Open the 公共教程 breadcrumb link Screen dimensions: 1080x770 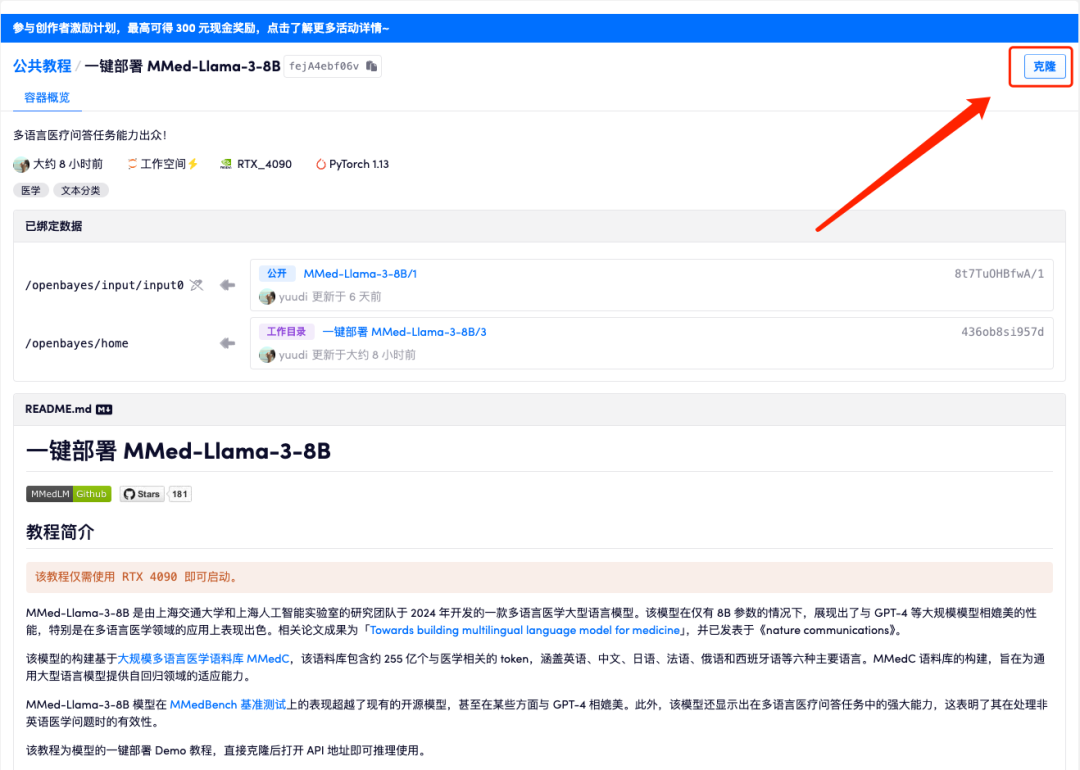coord(42,66)
